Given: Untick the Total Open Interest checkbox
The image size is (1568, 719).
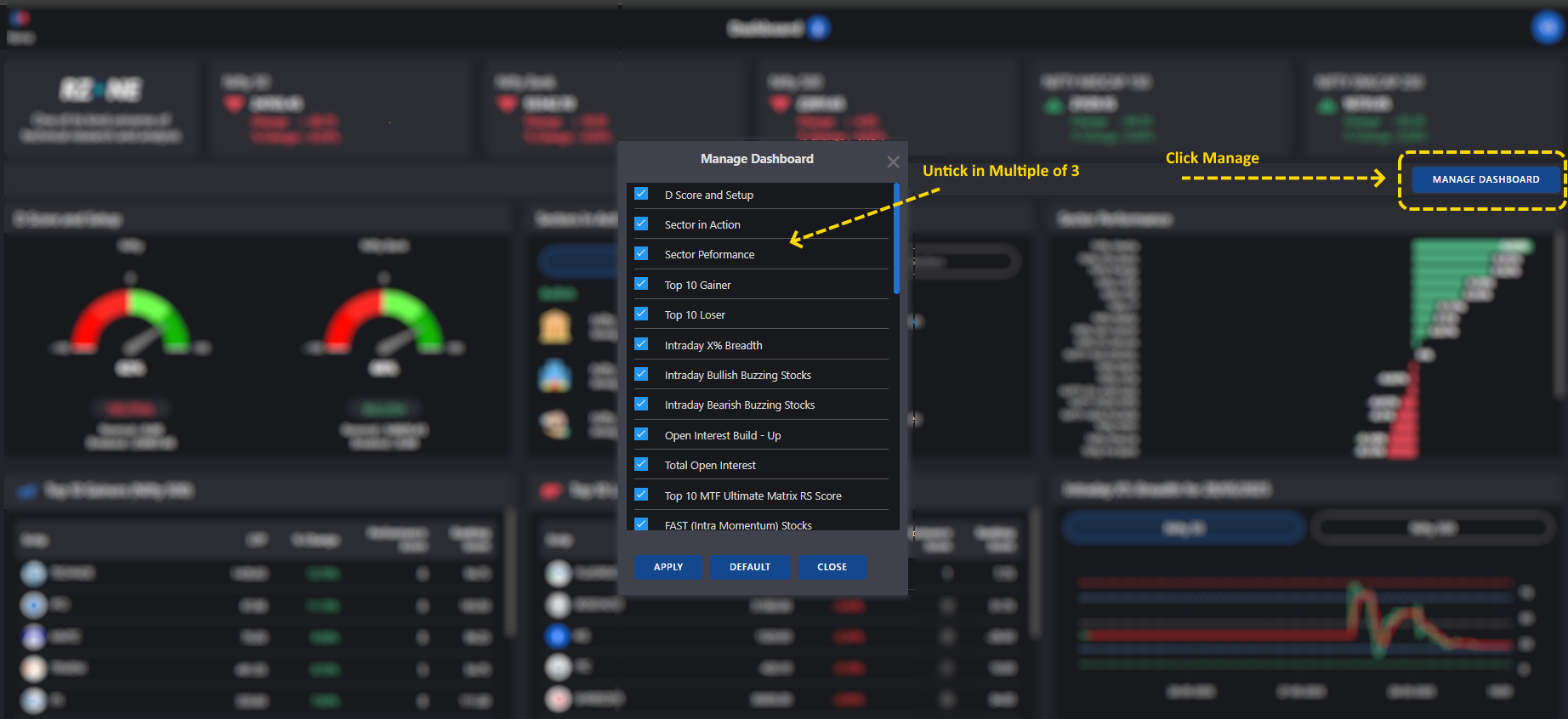Looking at the screenshot, I should [641, 464].
